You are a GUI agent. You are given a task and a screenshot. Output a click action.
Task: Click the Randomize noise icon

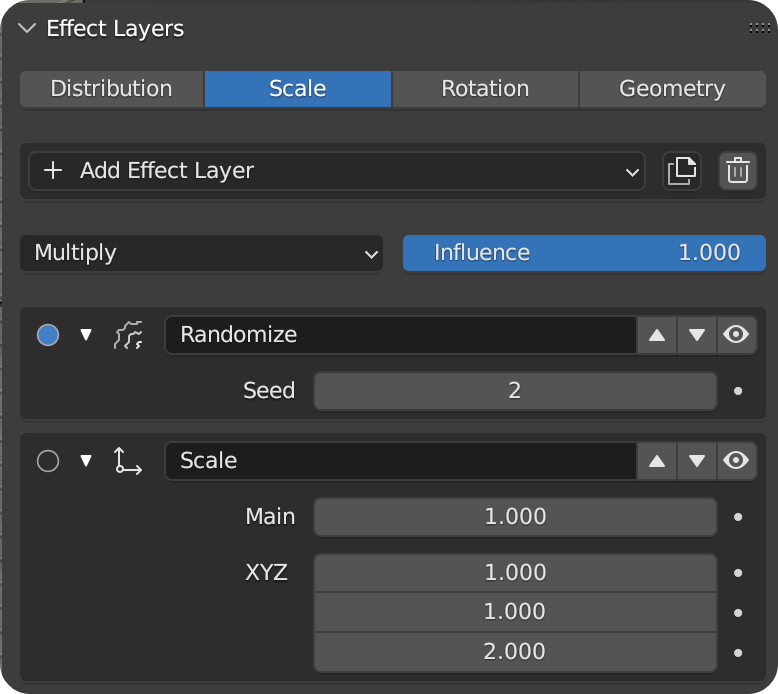129,335
